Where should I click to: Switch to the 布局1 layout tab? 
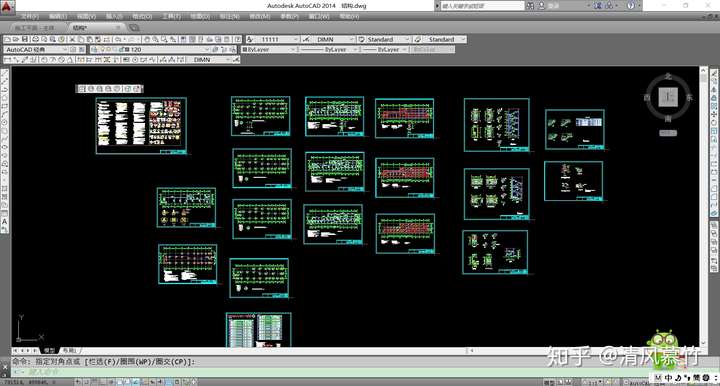pos(70,350)
